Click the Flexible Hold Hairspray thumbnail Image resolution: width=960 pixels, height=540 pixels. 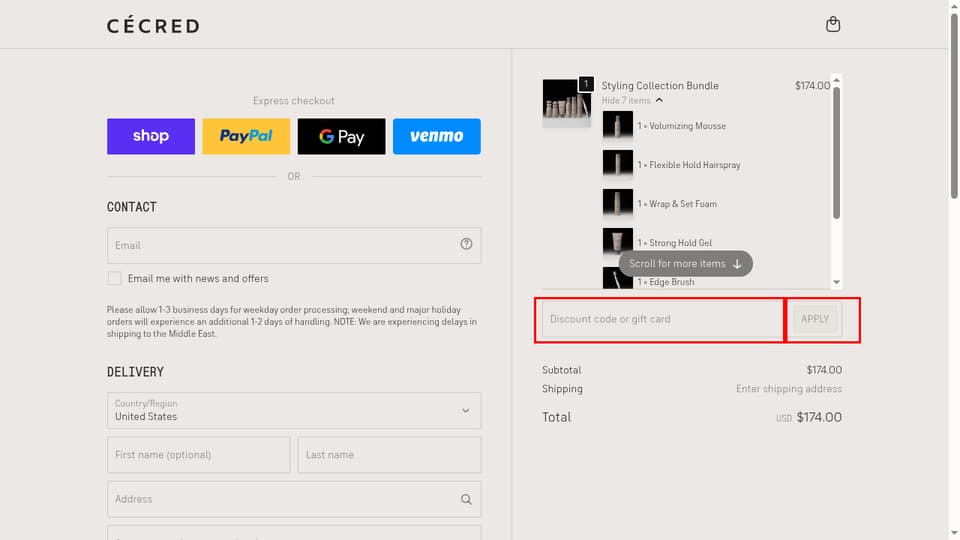pos(618,165)
